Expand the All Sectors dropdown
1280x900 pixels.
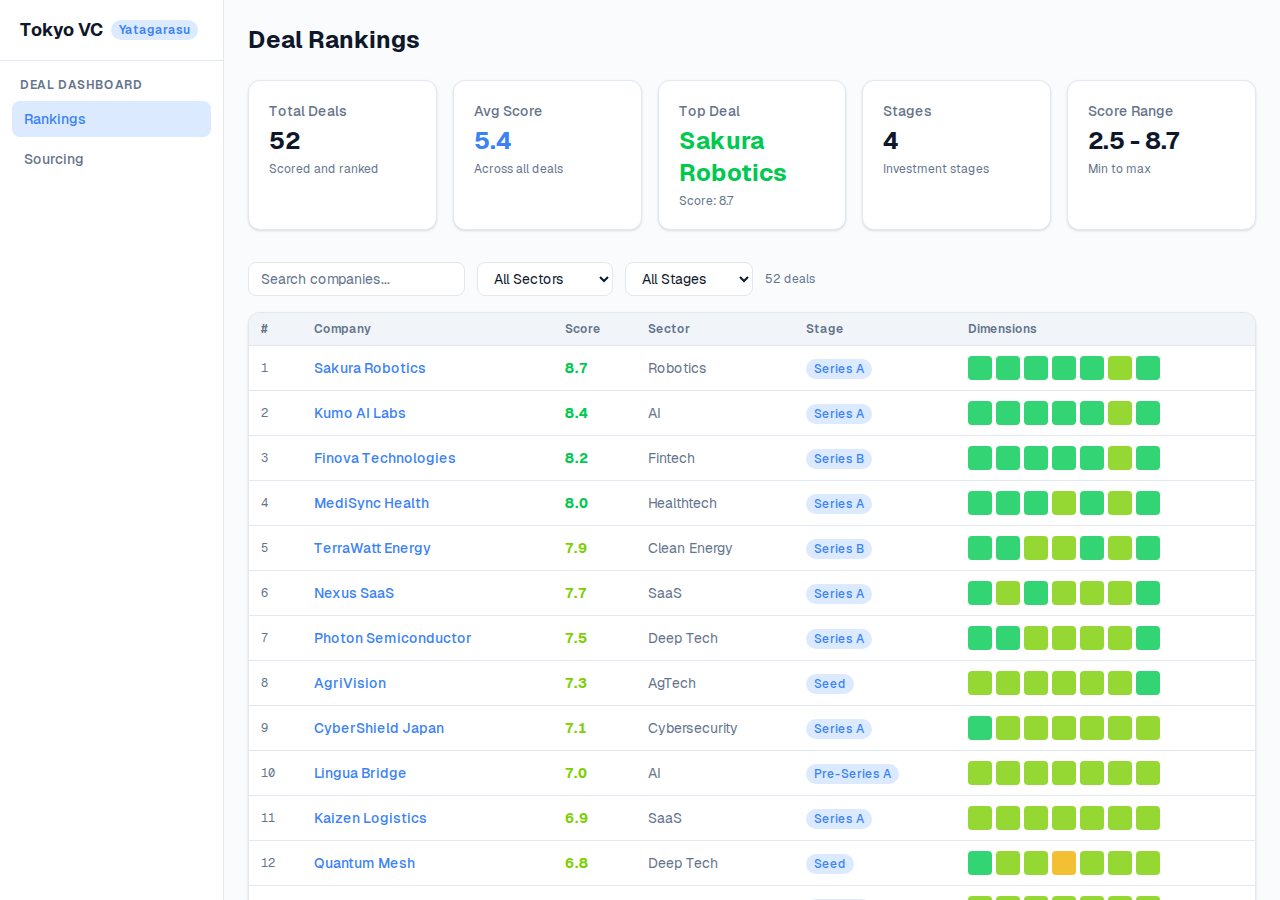[x=544, y=279]
